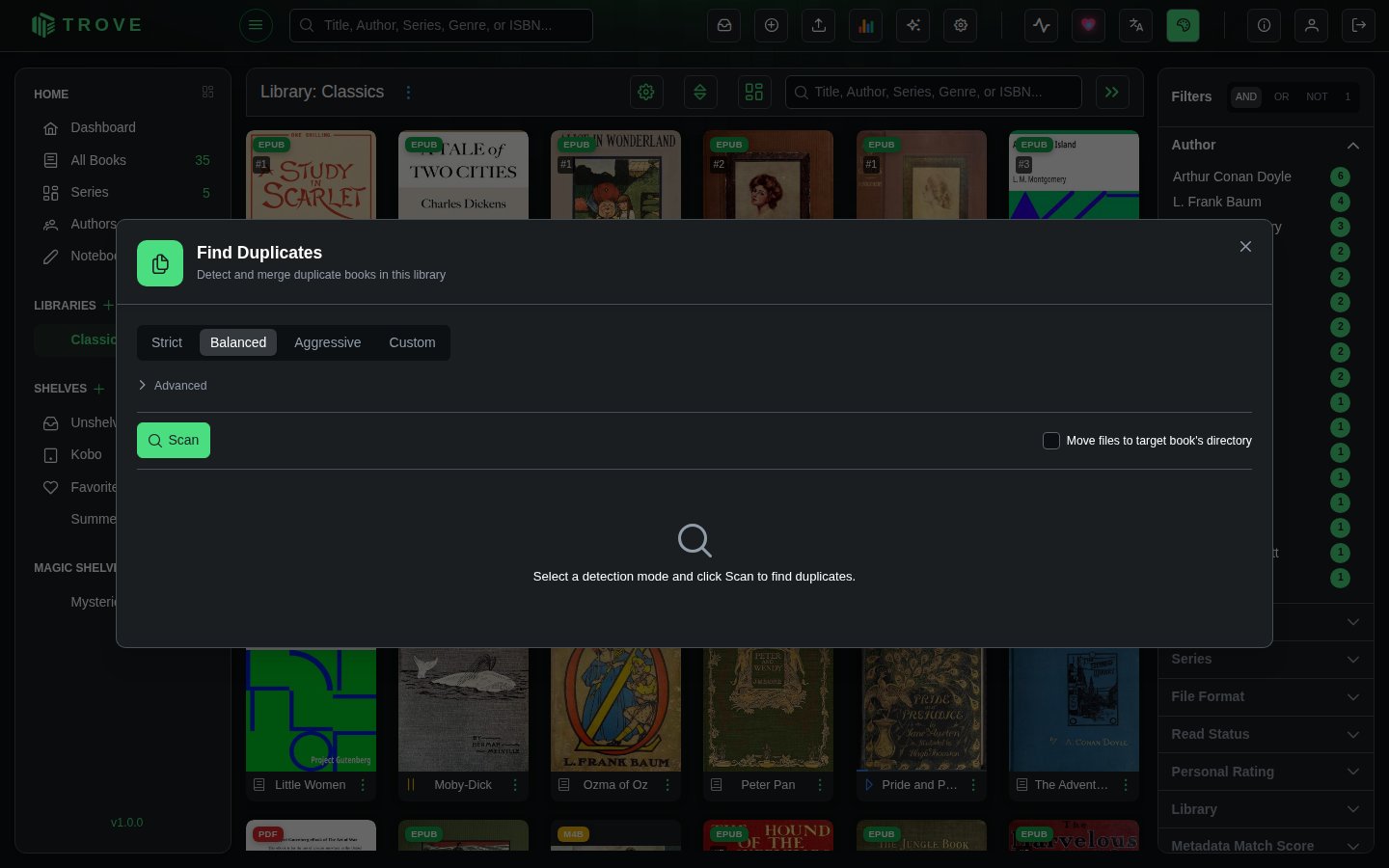The height and width of the screenshot is (868, 1389).
Task: Open the user profile icon
Action: (x=1312, y=25)
